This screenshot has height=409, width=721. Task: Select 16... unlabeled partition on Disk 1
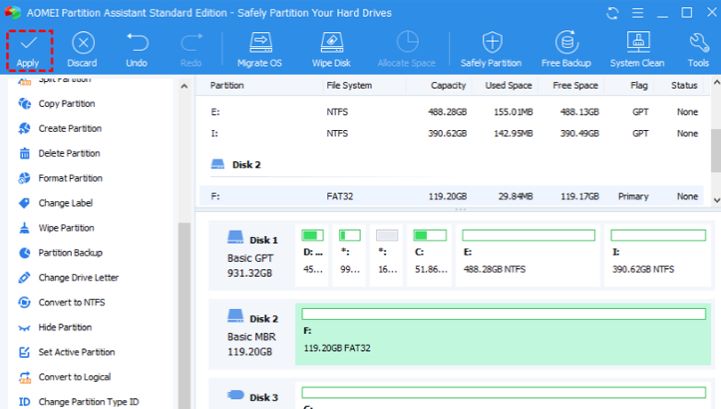pos(387,255)
